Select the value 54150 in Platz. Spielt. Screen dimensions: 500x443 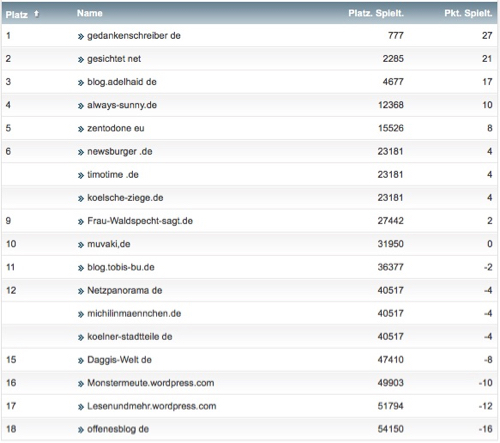point(391,429)
